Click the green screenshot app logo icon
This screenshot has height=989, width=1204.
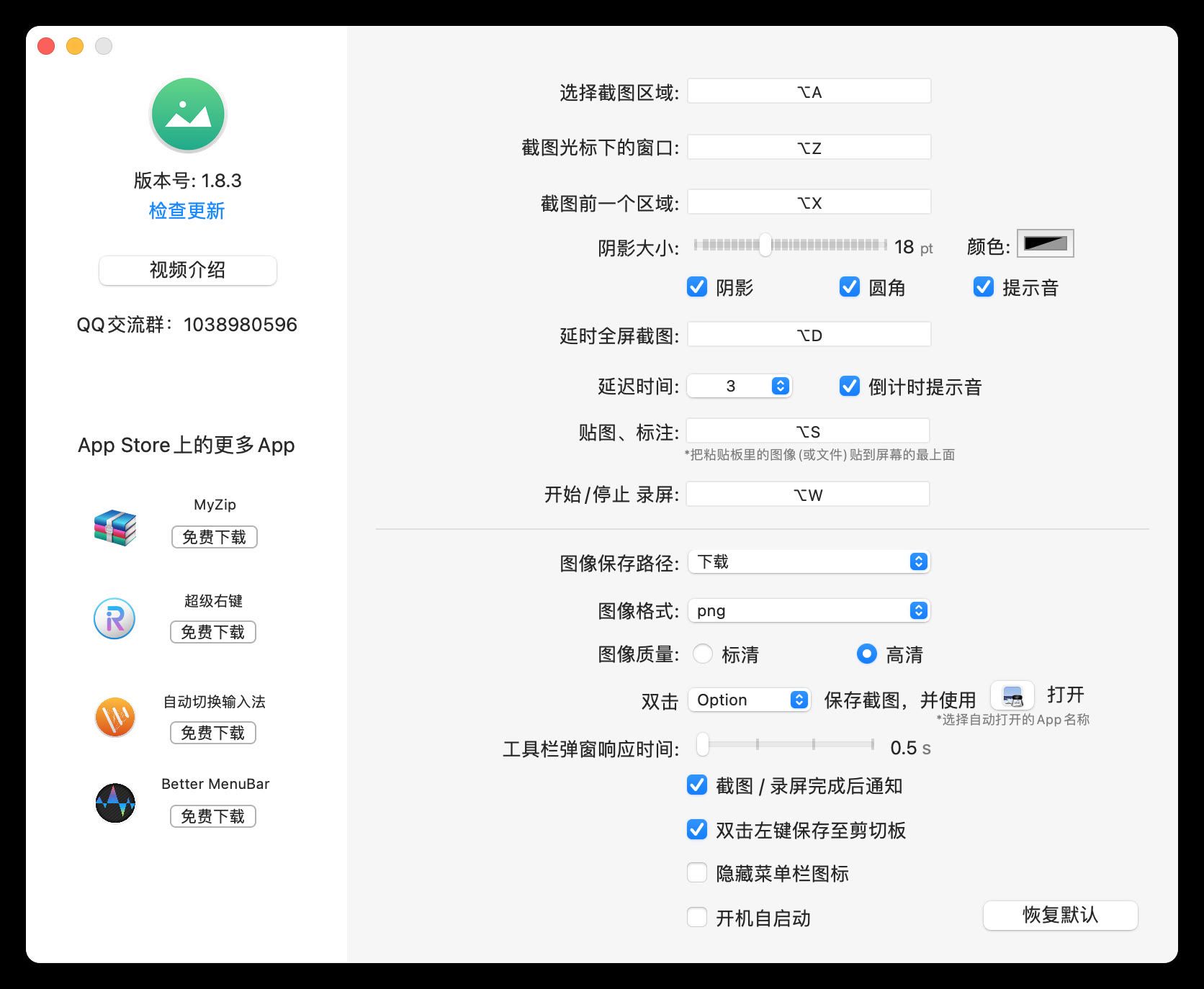pyautogui.click(x=188, y=114)
